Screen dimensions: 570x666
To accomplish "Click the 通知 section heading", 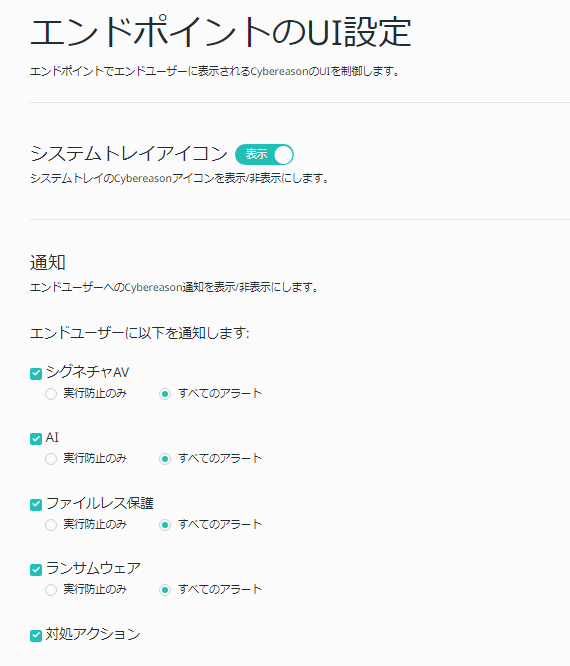I will point(48,262).
